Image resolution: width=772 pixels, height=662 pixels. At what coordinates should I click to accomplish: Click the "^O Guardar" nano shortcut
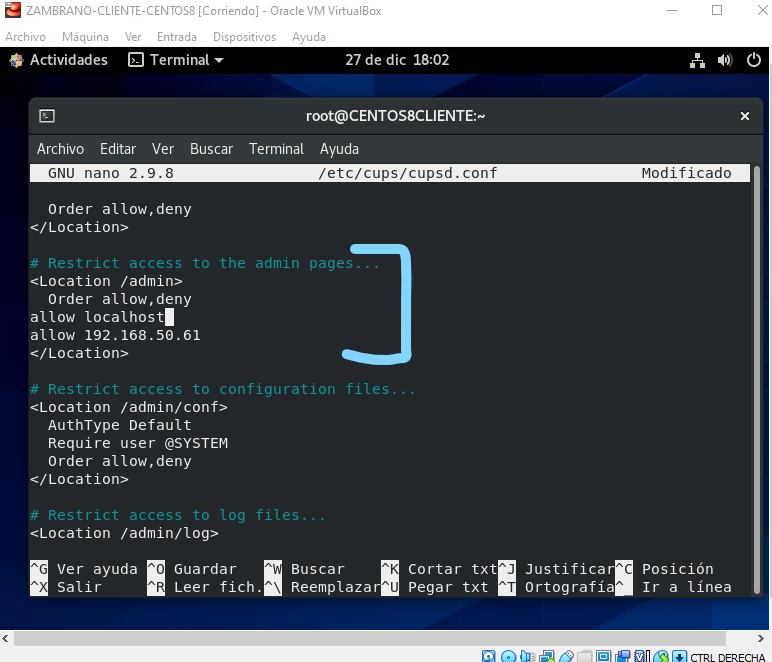point(192,569)
